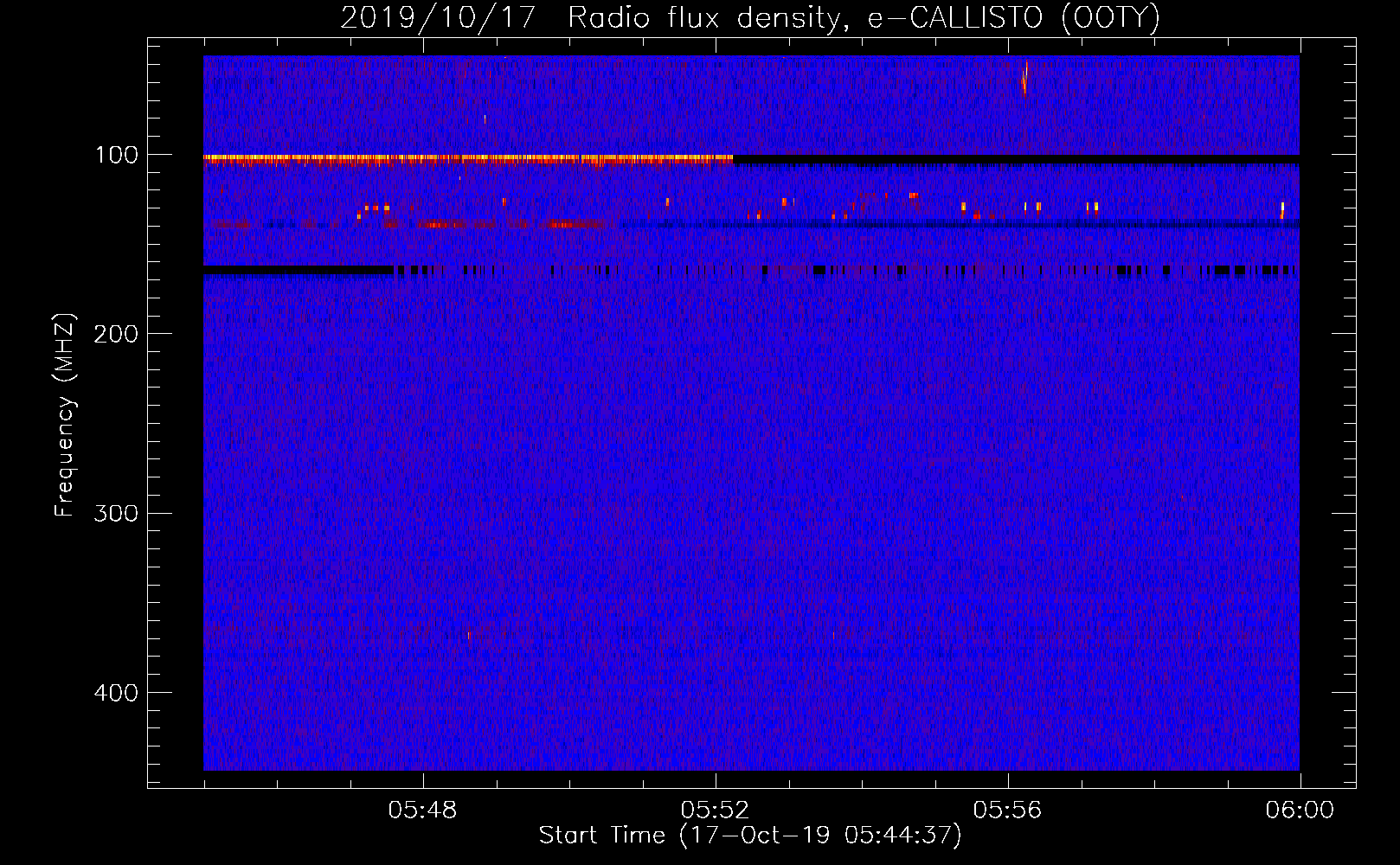Click the 'Frequency (MHZ)' axis label
The width and height of the screenshot is (1400, 865).
[65, 415]
